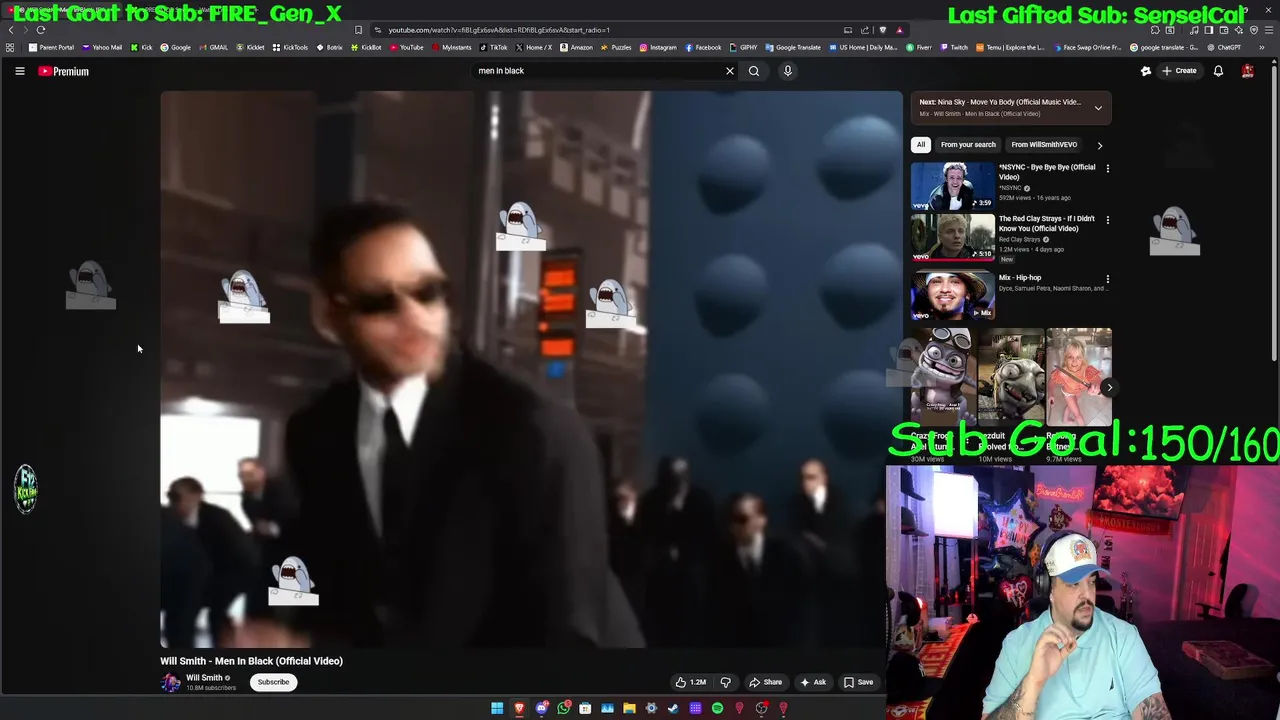The image size is (1280, 720).
Task: Open options for the *NSYNC Bye Bye Bye video
Action: (x=1107, y=168)
